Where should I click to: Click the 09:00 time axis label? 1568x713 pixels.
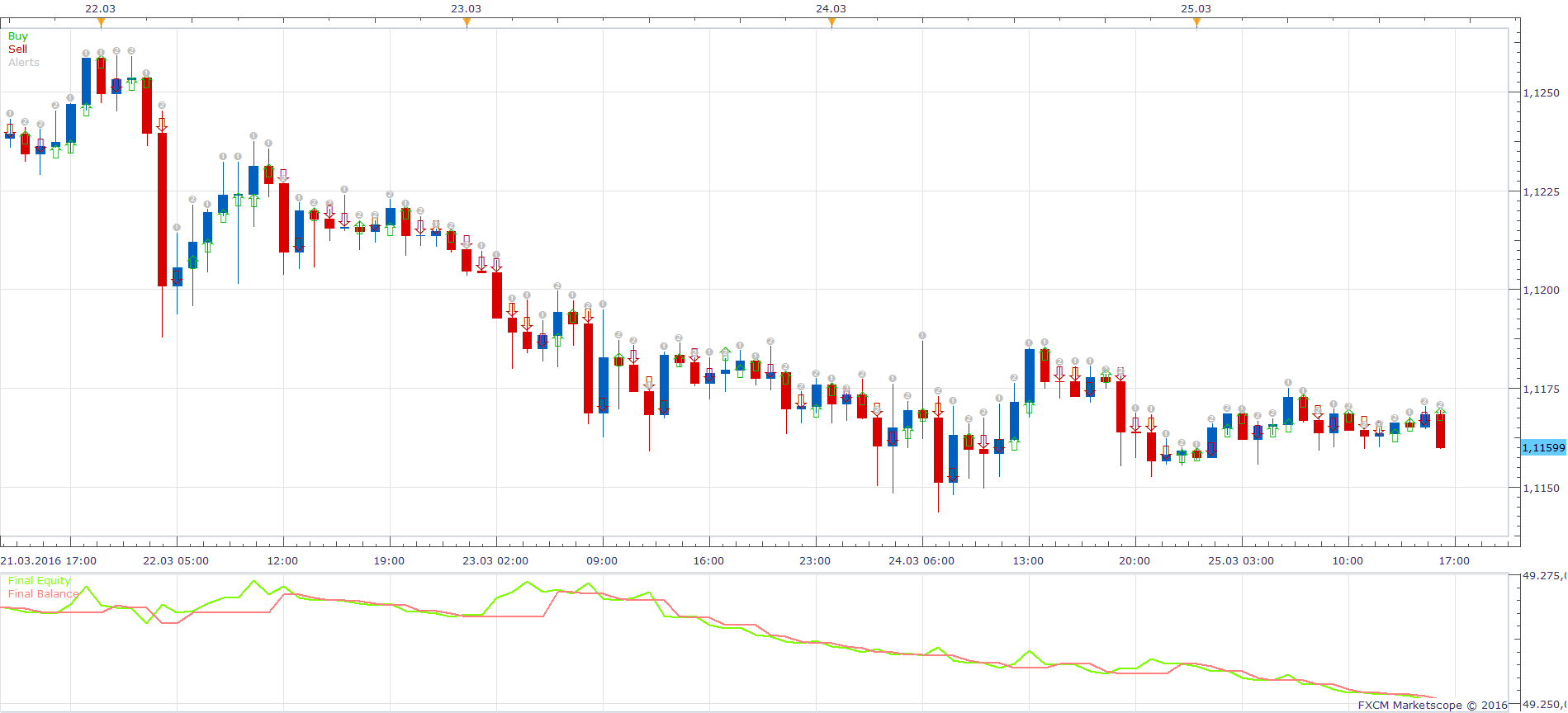click(x=602, y=561)
